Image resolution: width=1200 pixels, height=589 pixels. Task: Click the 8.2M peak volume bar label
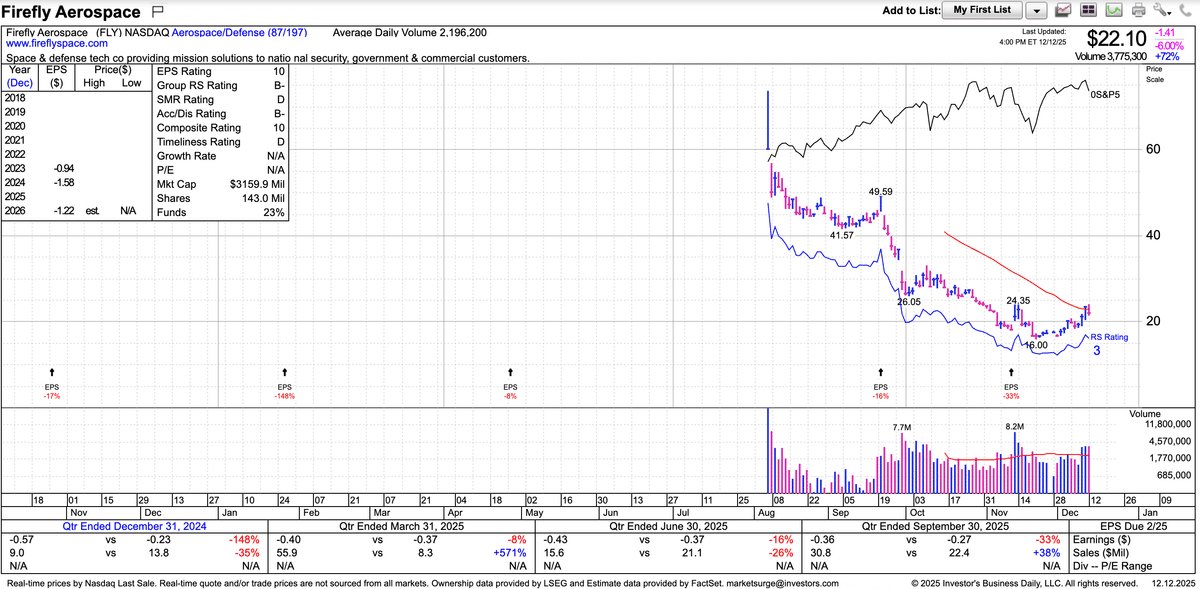click(1017, 426)
